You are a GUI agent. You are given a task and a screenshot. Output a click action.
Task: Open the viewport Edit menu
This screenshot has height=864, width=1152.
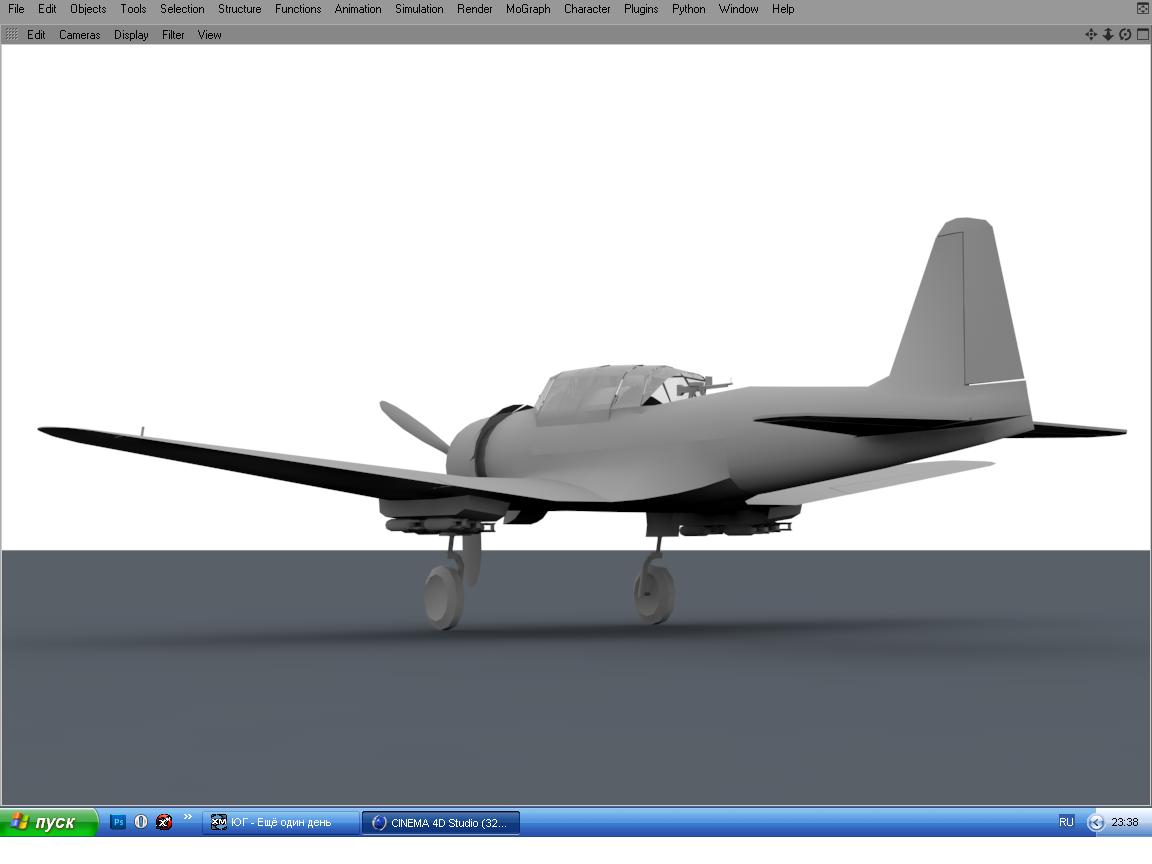[36, 35]
